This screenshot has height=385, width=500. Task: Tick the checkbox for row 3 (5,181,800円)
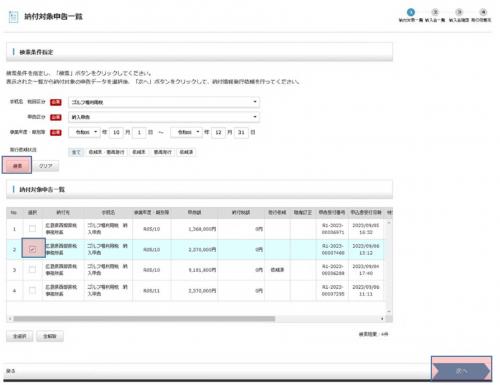pyautogui.click(x=32, y=269)
